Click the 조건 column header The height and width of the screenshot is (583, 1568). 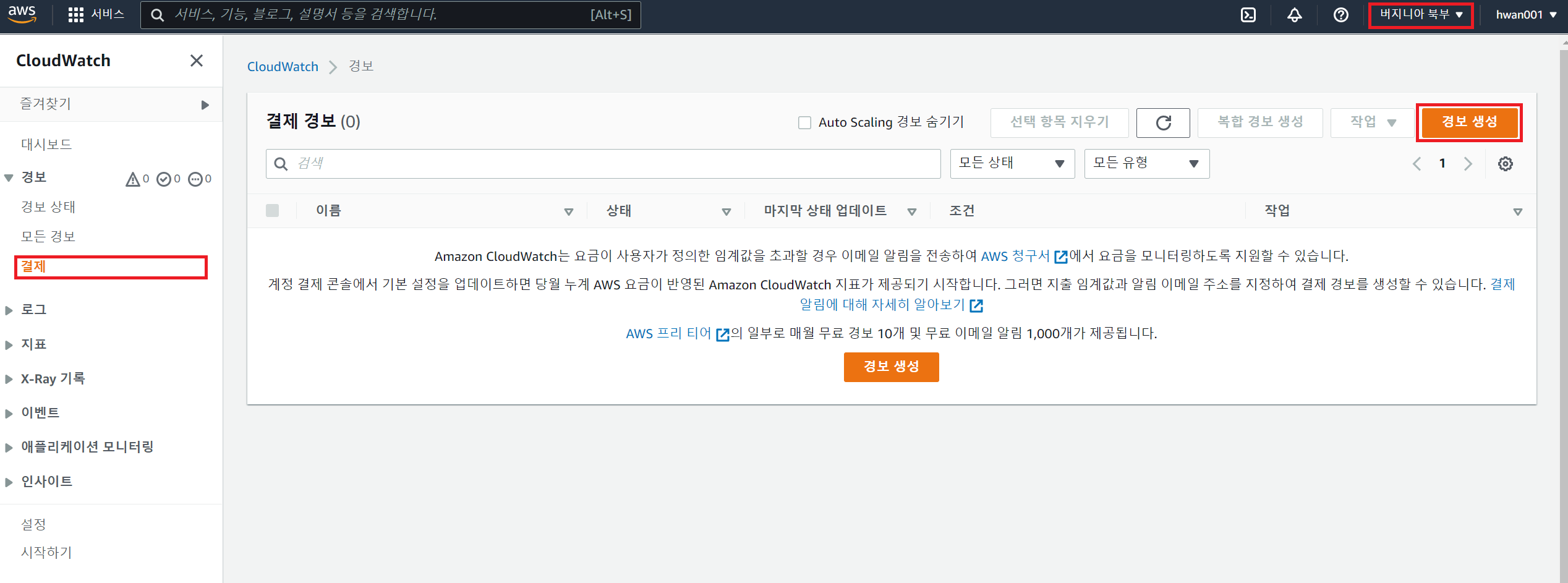962,211
